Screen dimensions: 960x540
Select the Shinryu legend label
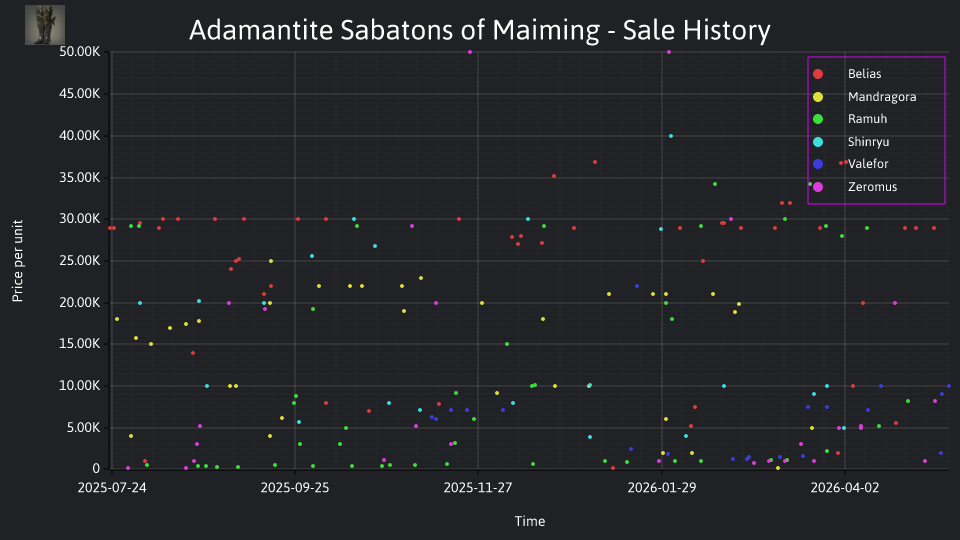[868, 142]
